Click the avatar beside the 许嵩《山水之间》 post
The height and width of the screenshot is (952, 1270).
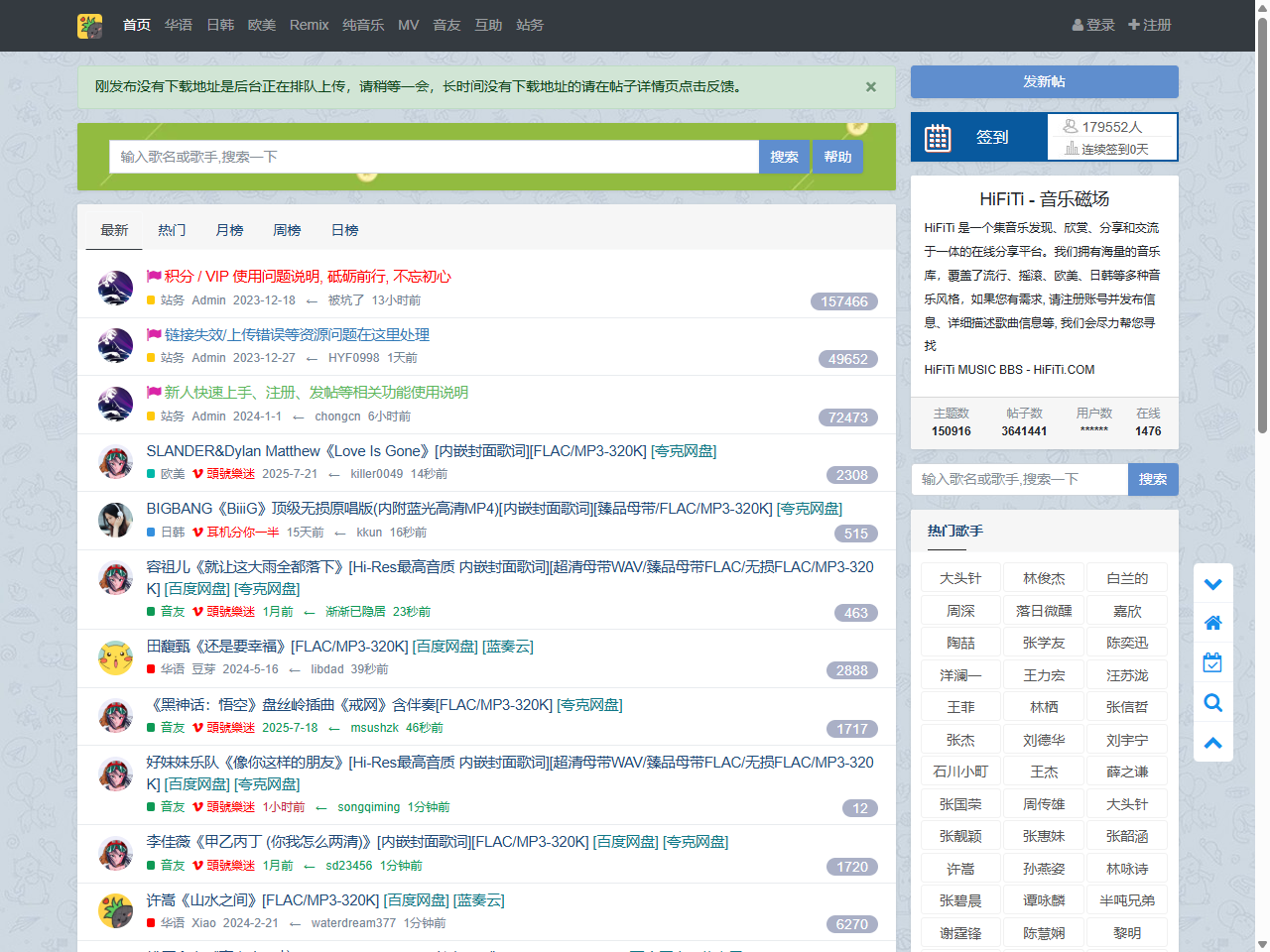tap(116, 911)
